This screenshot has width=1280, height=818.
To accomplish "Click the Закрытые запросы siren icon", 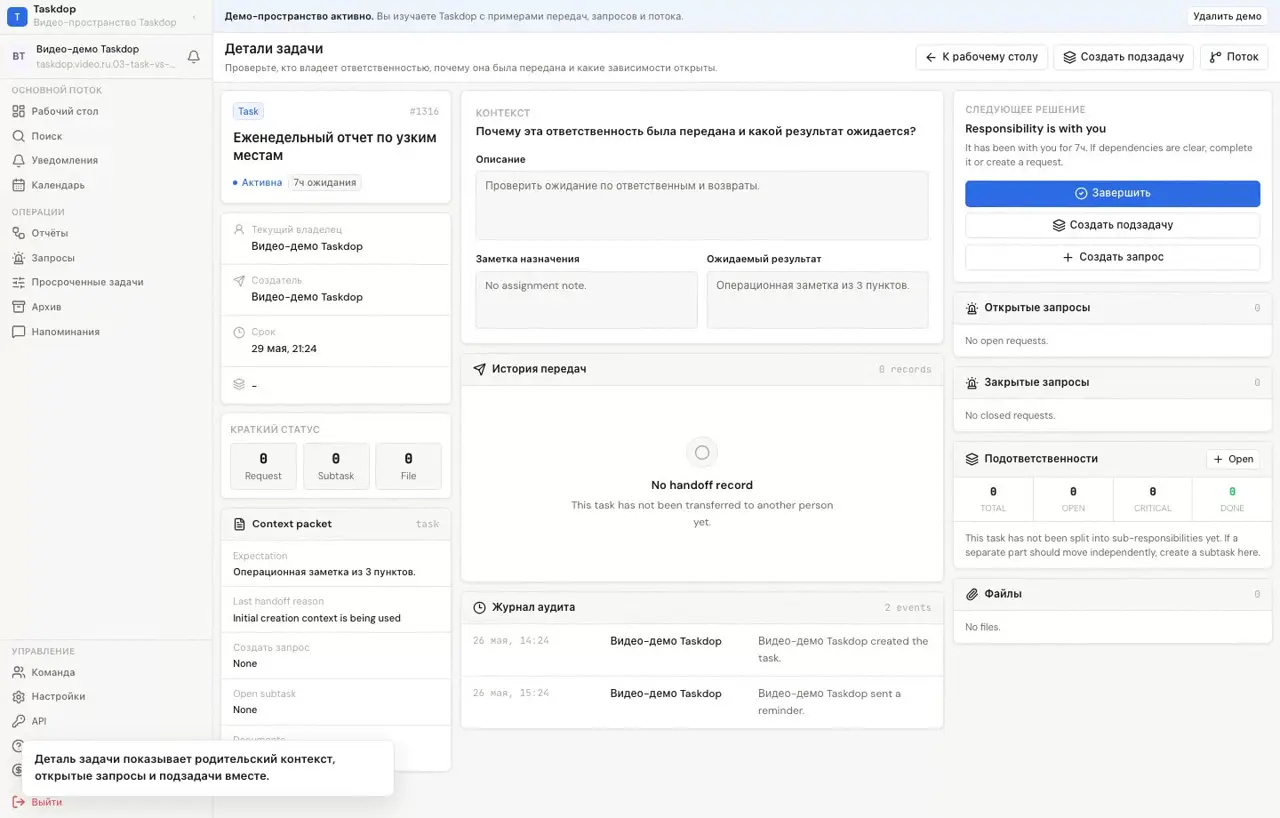I will (972, 383).
